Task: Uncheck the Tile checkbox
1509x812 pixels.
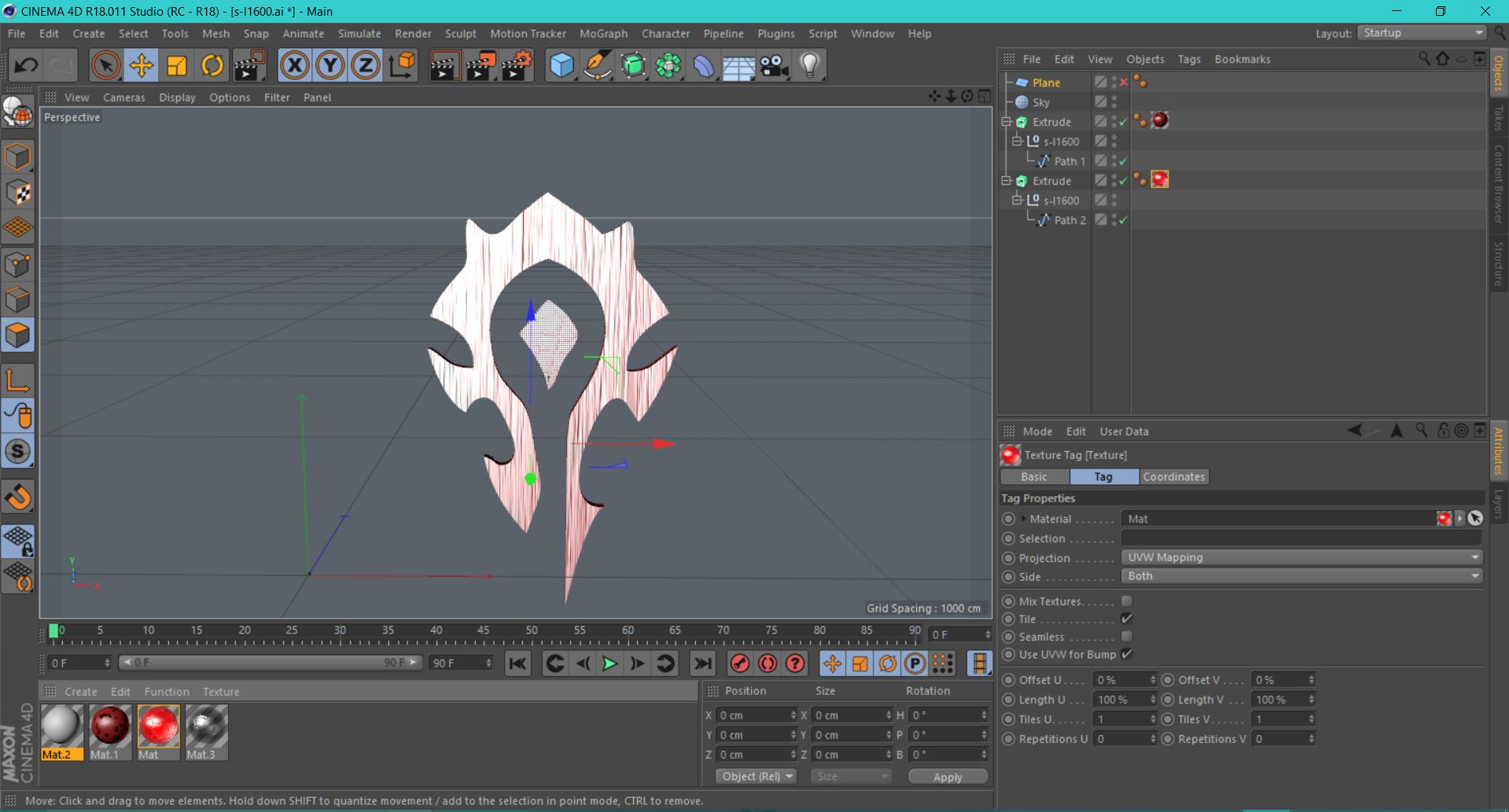Action: 1127,619
